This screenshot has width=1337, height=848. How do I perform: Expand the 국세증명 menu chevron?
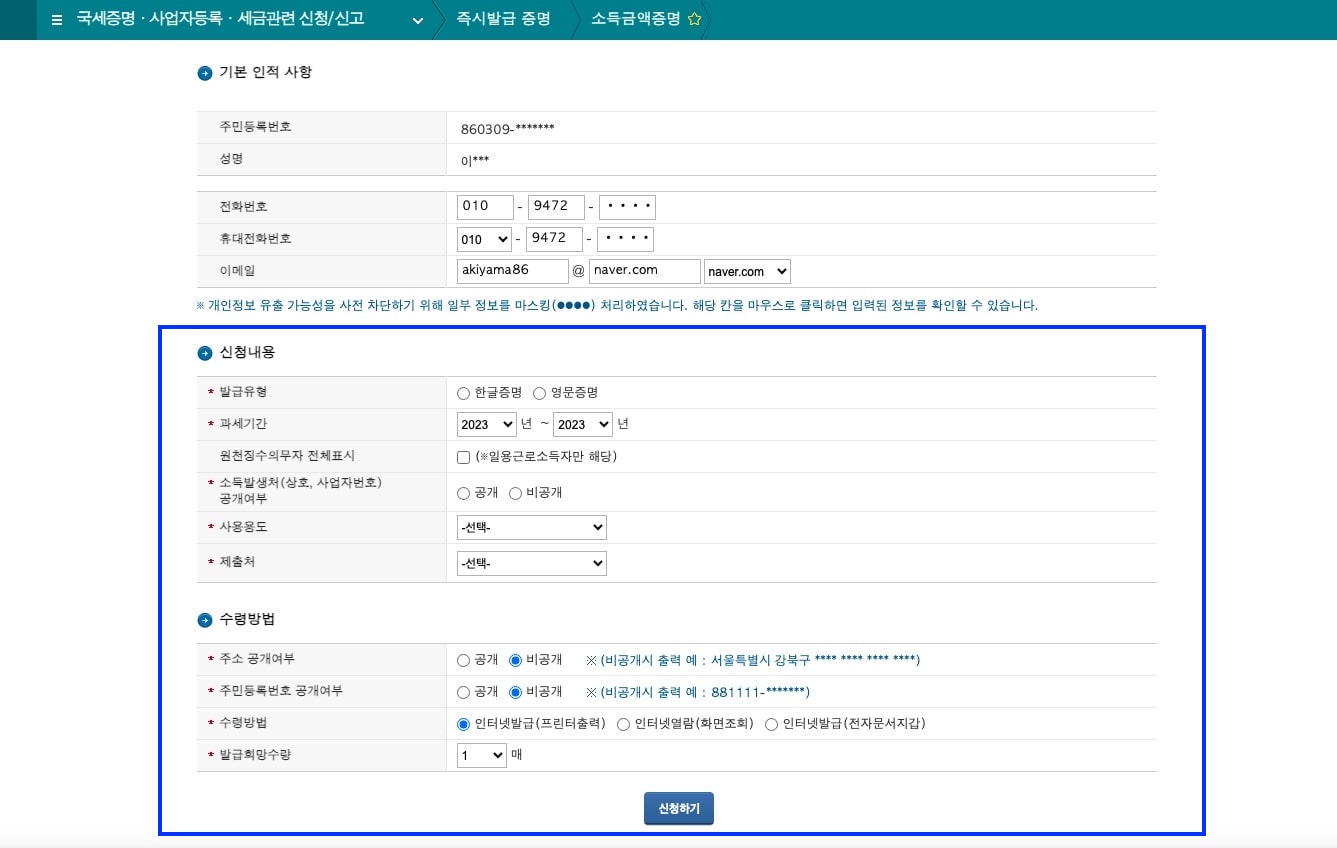pos(417,20)
